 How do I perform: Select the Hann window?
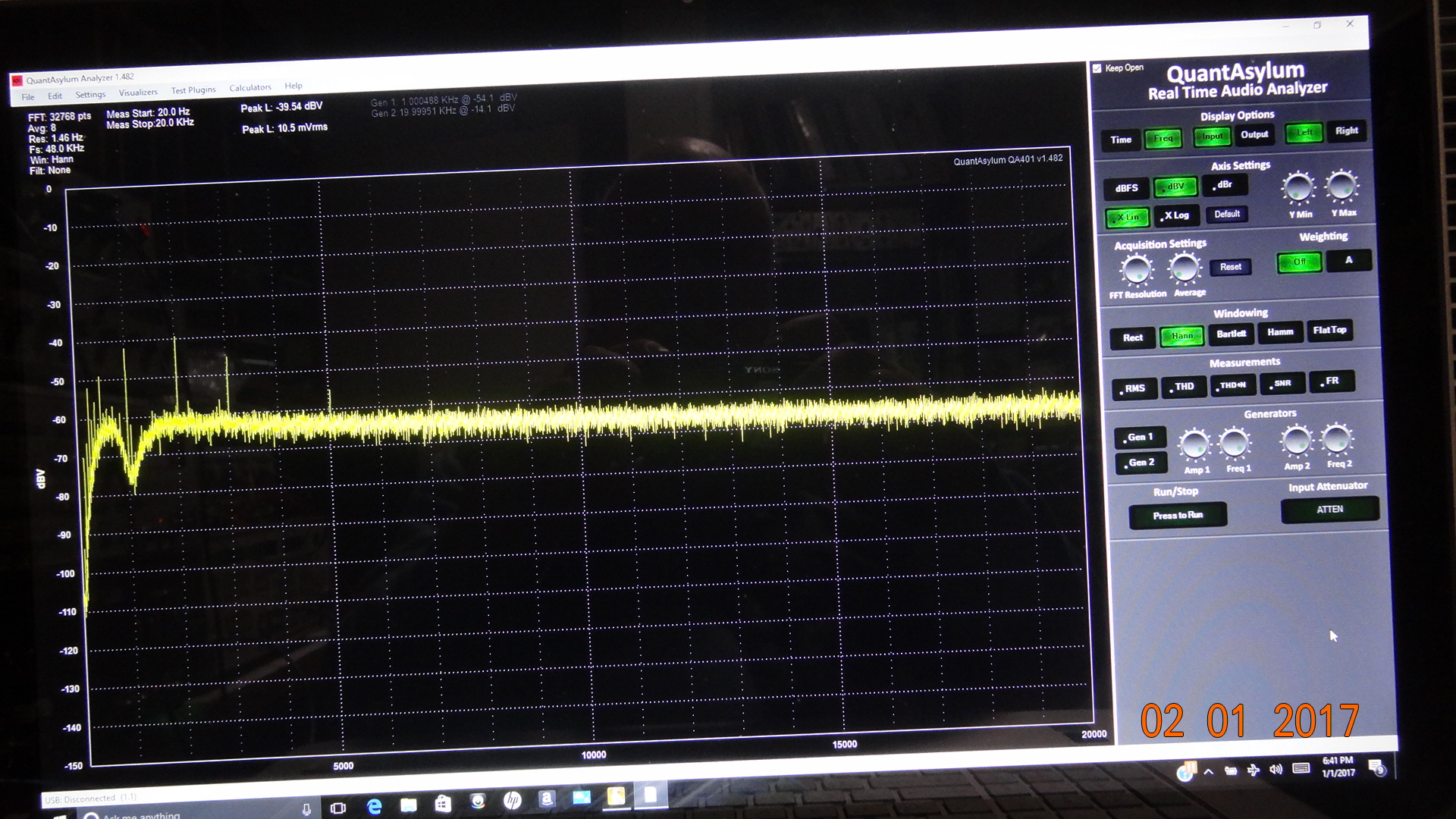pos(1181,336)
